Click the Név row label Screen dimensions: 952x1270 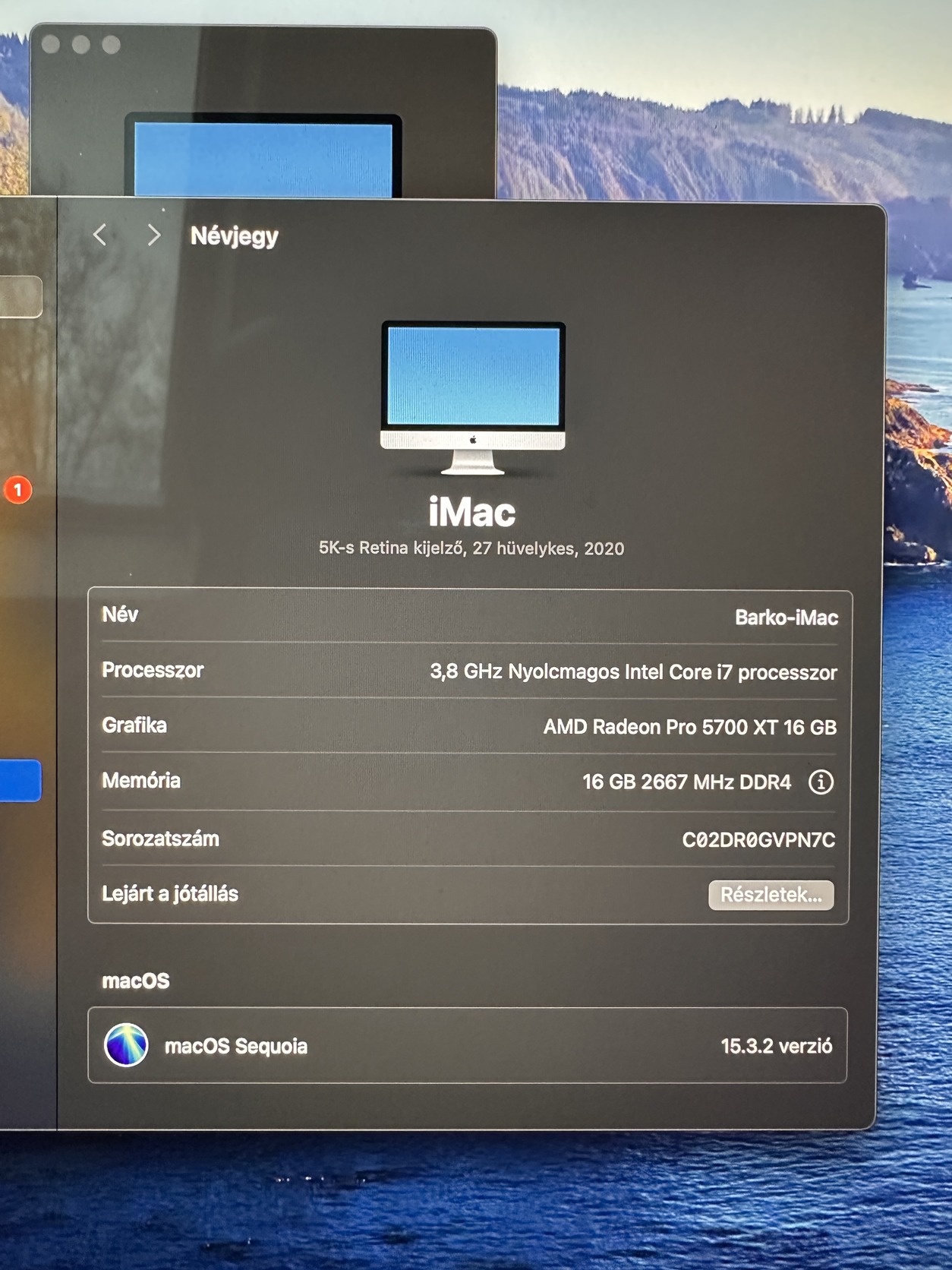point(120,614)
